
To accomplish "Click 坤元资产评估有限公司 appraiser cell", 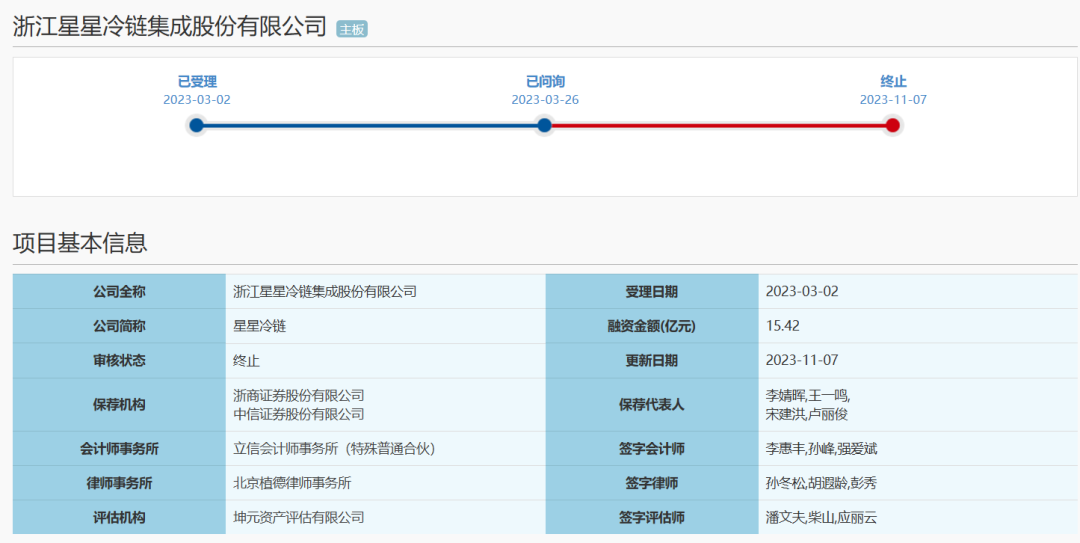I will [x=299, y=517].
